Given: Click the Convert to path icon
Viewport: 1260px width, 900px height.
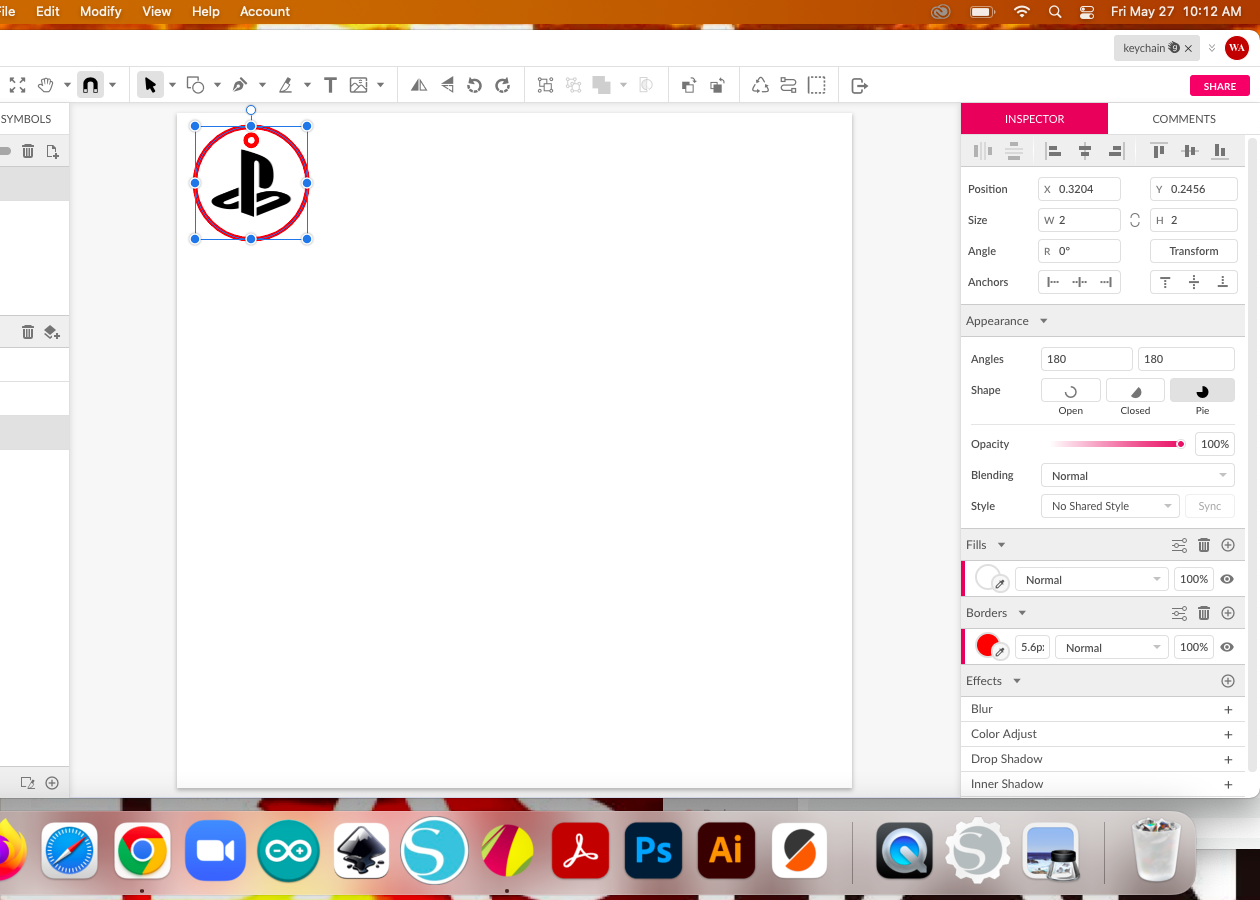Looking at the screenshot, I should [x=760, y=85].
